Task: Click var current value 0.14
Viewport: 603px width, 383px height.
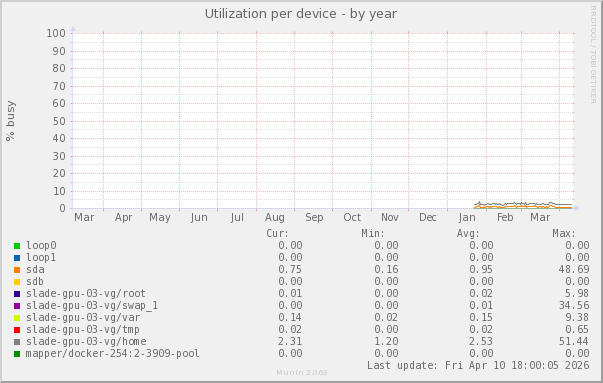Action: 290,317
